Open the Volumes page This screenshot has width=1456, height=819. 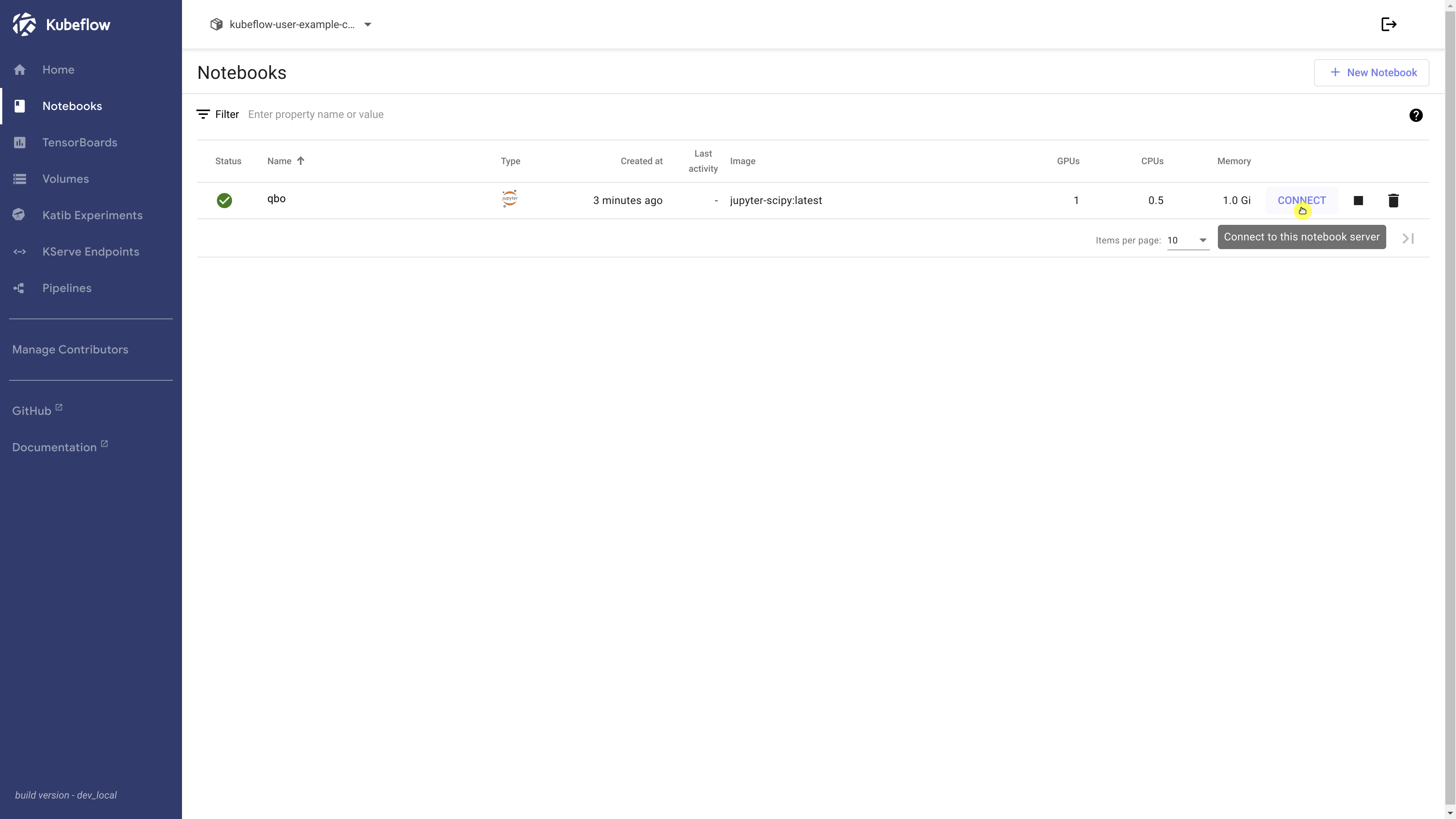coord(66,179)
